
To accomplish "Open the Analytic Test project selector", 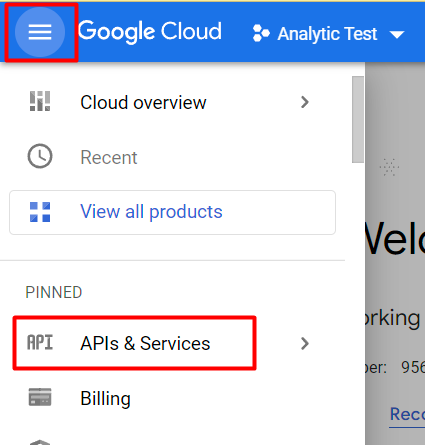I will (x=329, y=34).
